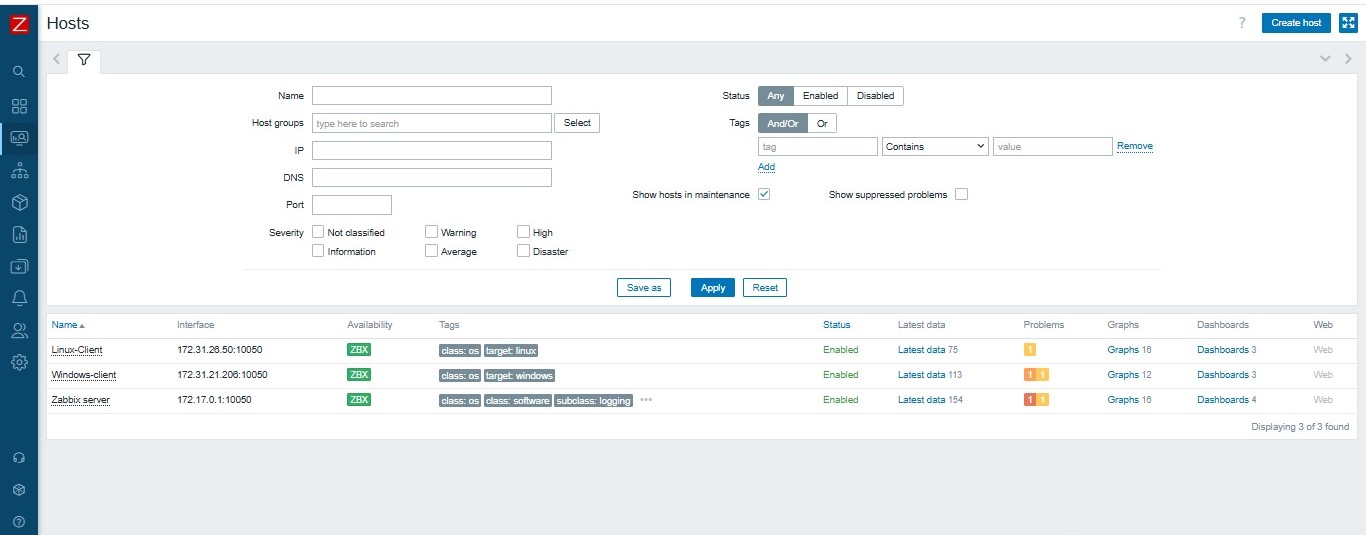Open Latest data for Windows-client
The image size is (1366, 535).
coord(921,375)
